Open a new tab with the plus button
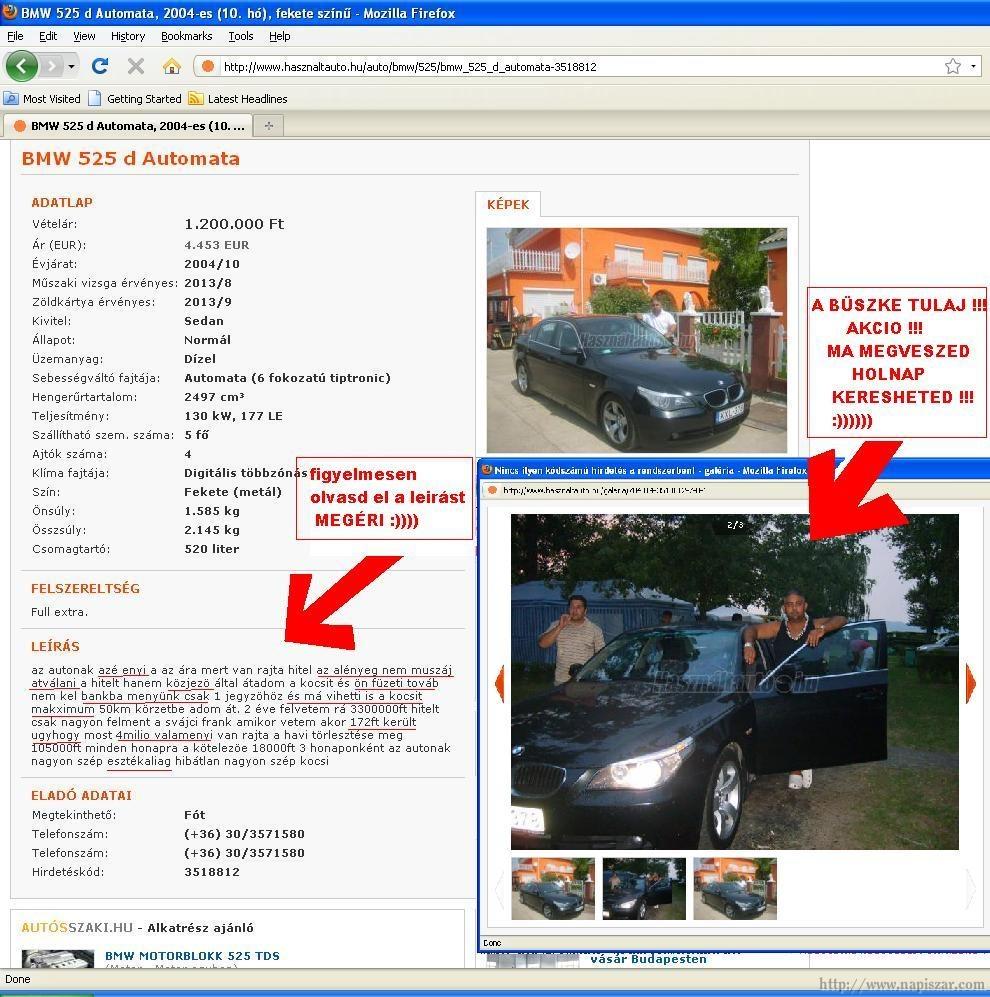The width and height of the screenshot is (990, 997). click(268, 126)
